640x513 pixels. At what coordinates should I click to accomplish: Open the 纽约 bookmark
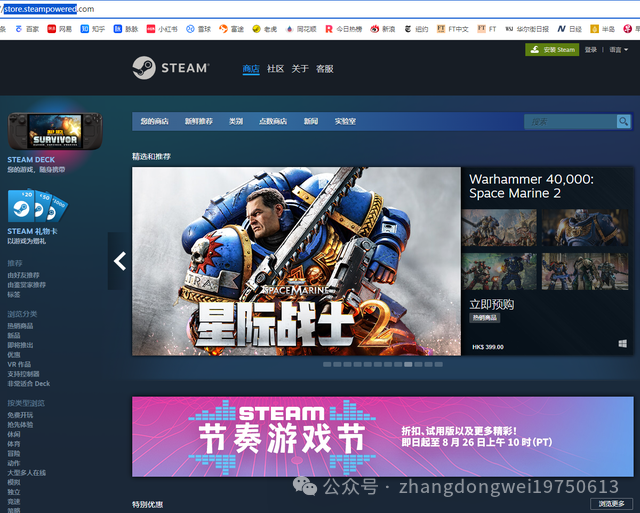click(416, 29)
